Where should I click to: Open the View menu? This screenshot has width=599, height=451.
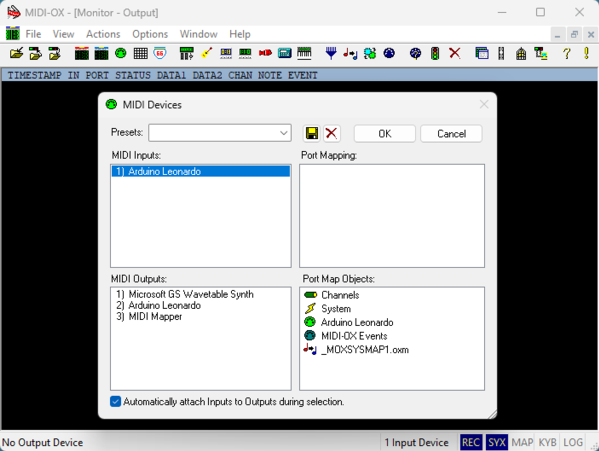(x=63, y=34)
